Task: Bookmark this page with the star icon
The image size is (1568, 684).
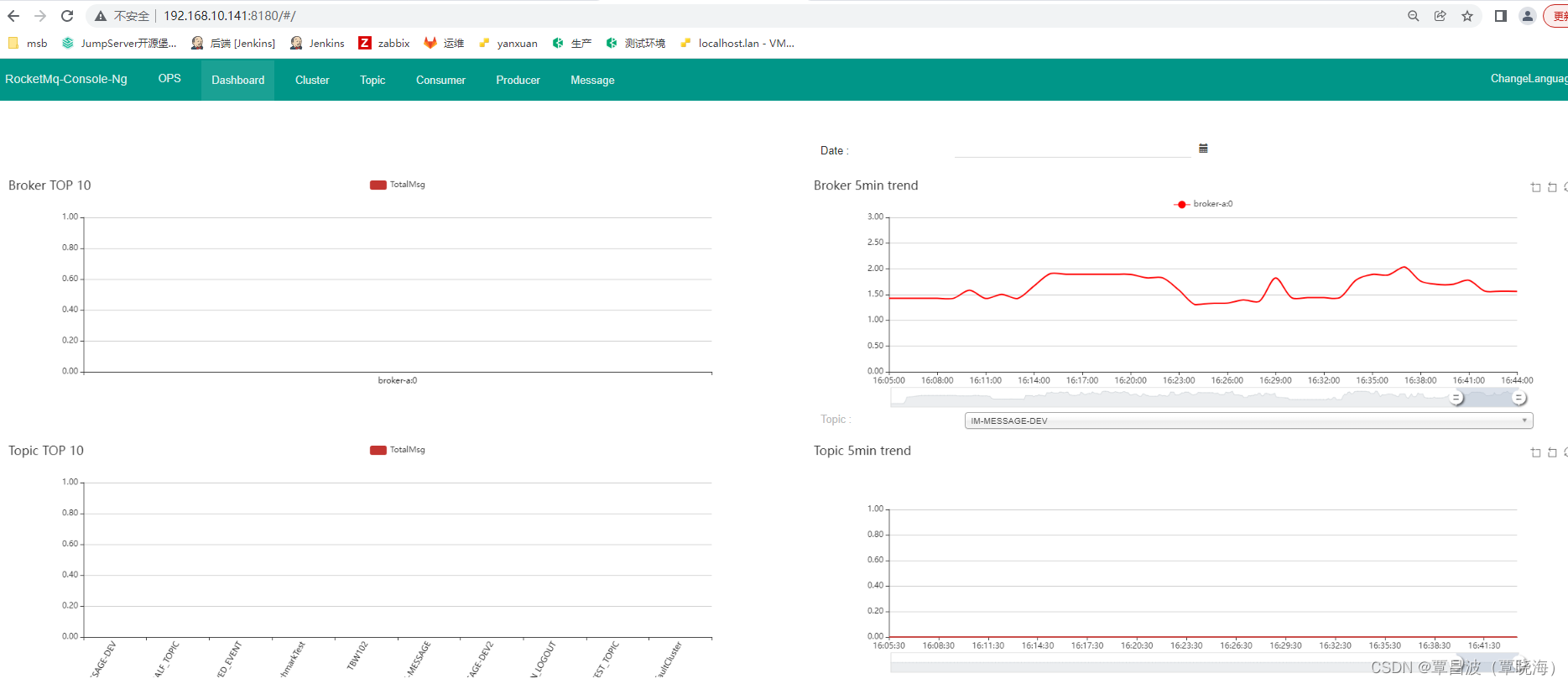Action: (x=1467, y=16)
